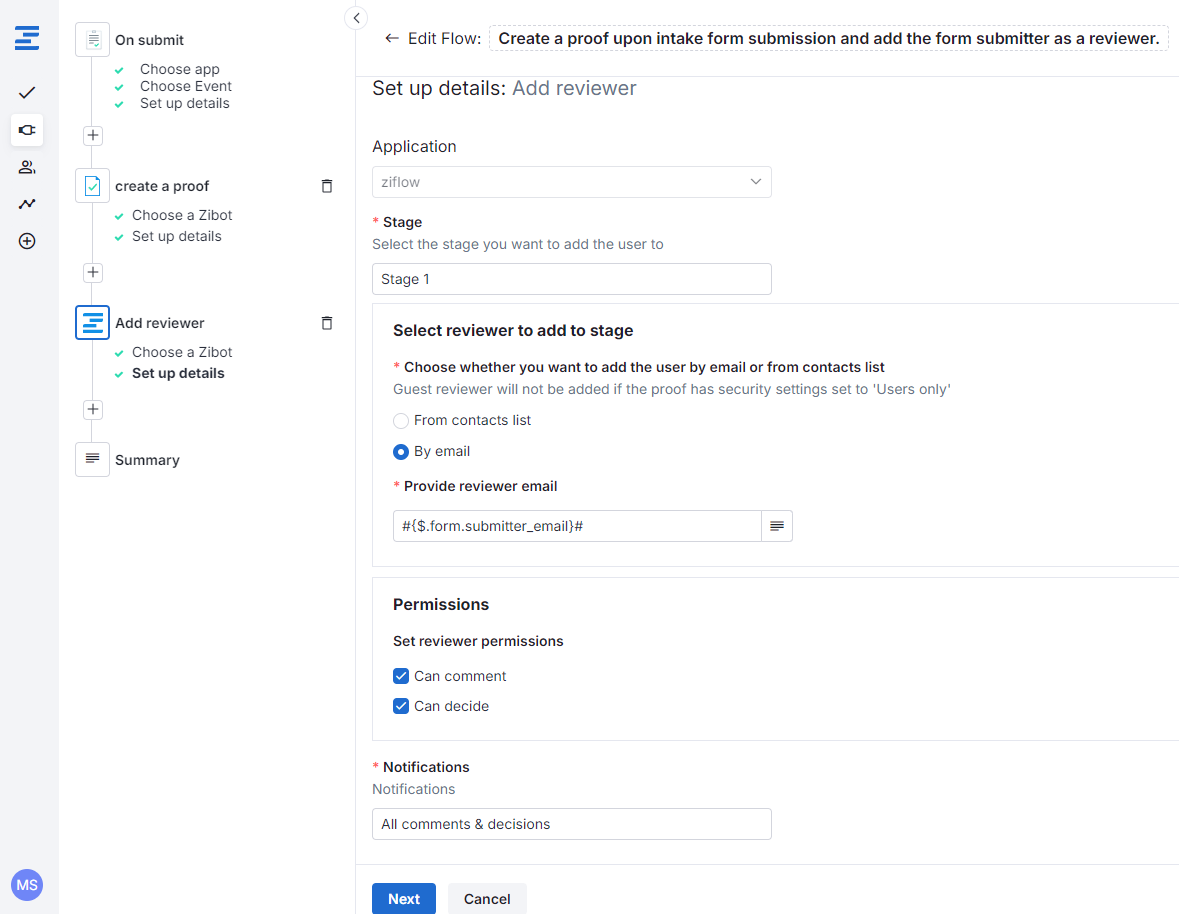Open variable picker beside reviewer email field

tap(777, 526)
